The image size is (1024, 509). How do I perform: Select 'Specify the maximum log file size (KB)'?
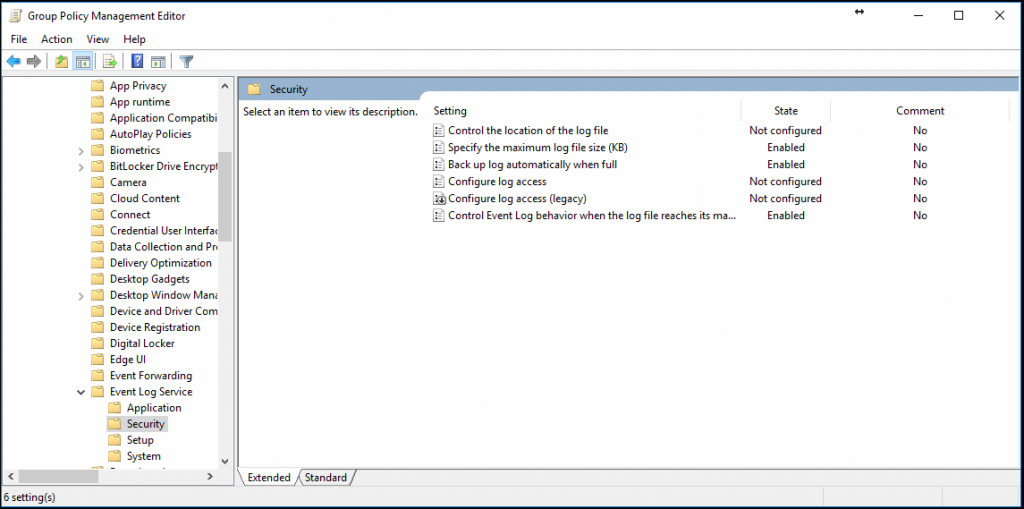(x=537, y=148)
